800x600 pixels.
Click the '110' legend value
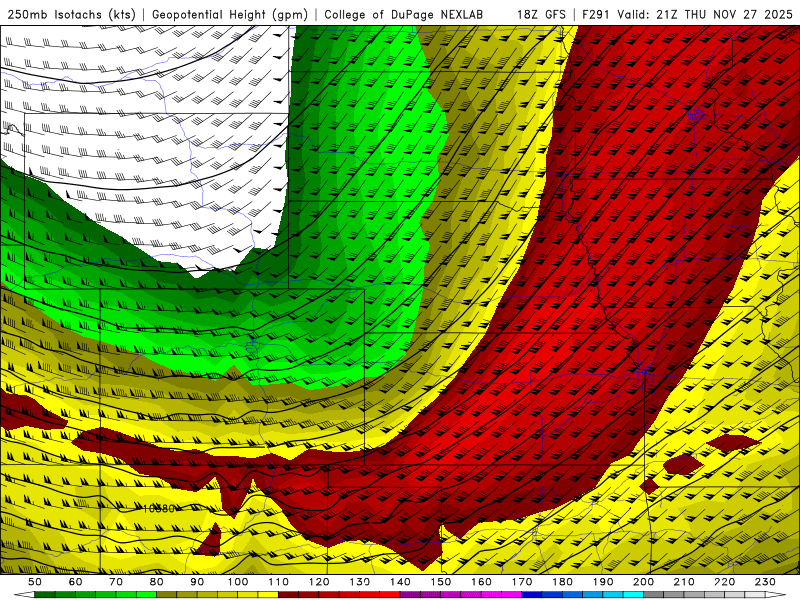pyautogui.click(x=279, y=582)
